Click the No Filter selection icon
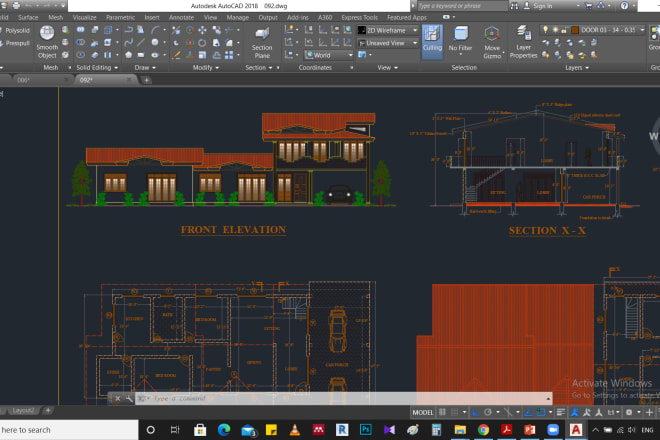The width and height of the screenshot is (660, 440). click(461, 39)
